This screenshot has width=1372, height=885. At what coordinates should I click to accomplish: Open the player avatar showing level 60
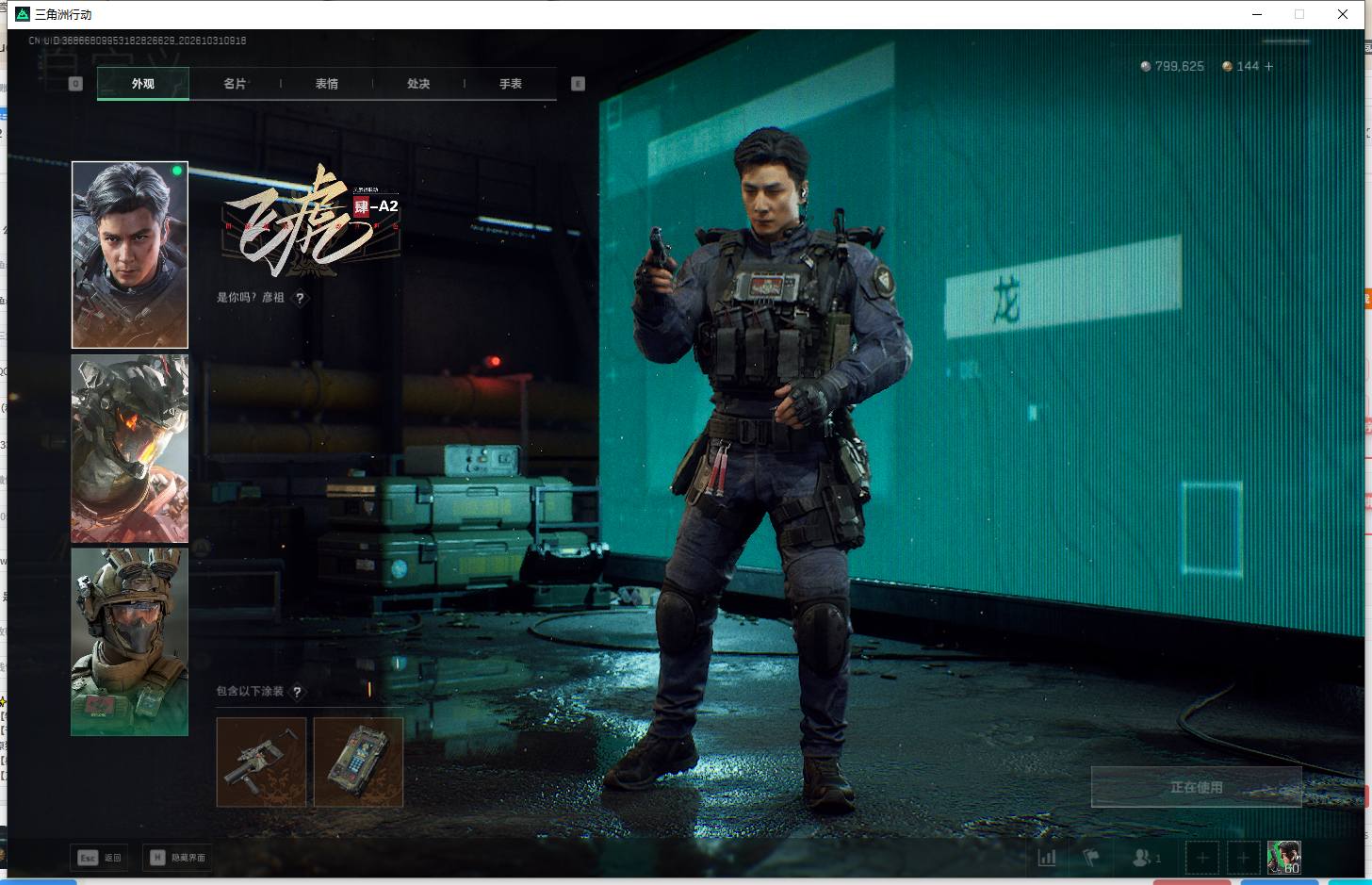coord(1283,858)
